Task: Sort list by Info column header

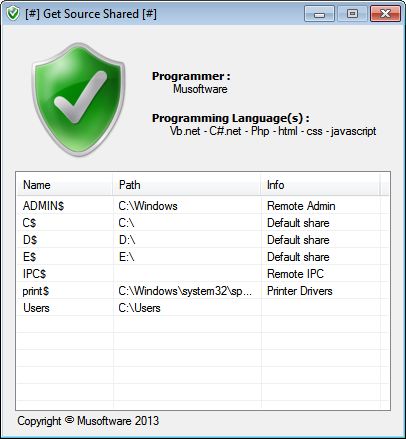Action: point(320,185)
